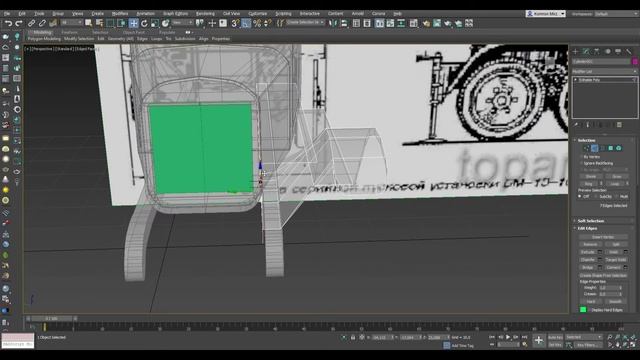Open the Modifier List dropdown
Viewport: 640px width, 360px height.
[x=604, y=71]
